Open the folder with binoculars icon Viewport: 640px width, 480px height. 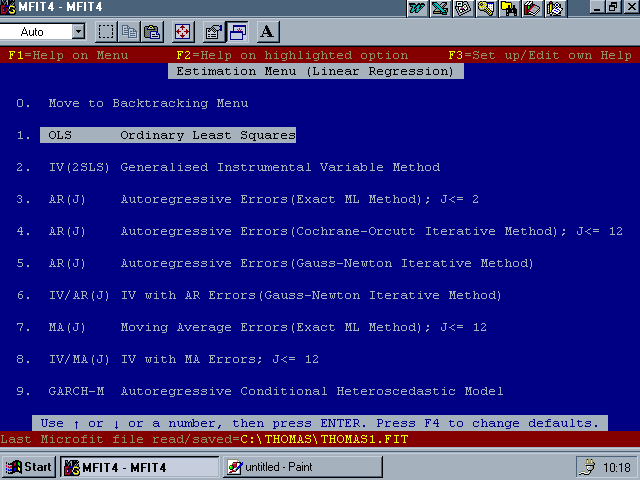tap(509, 8)
